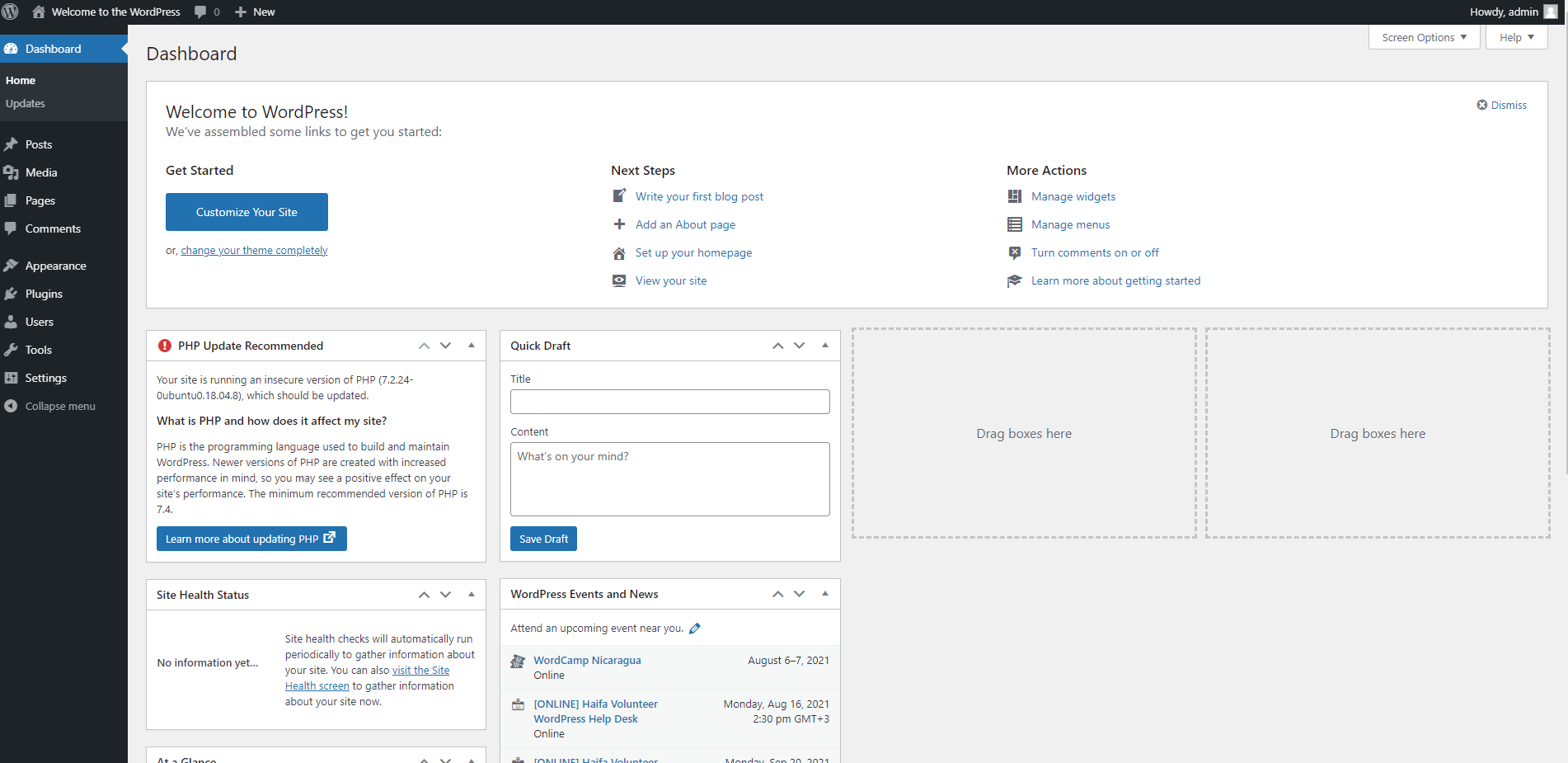
Task: Click Learn more about updating PHP
Action: 251,539
